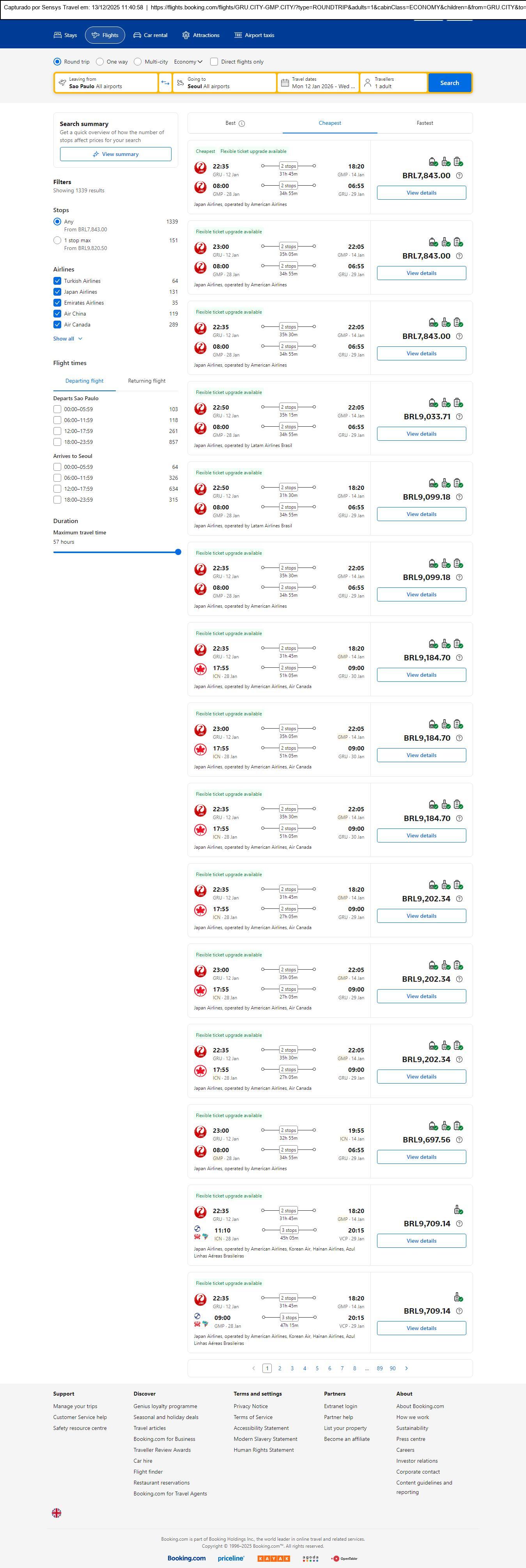Click the calendar icon in Travel dates field
The height and width of the screenshot is (1568, 526).
(x=285, y=83)
